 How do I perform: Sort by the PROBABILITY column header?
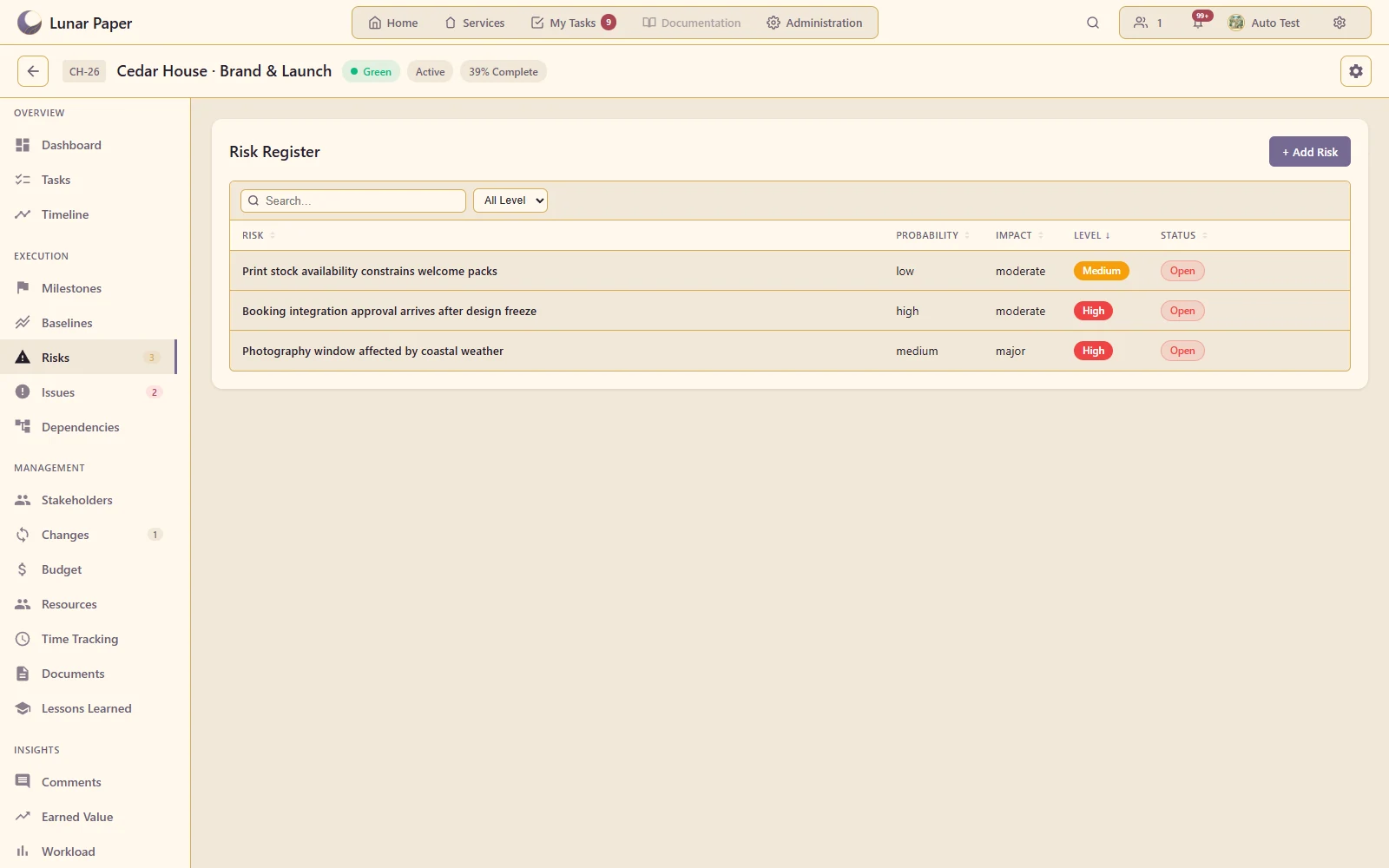point(932,235)
